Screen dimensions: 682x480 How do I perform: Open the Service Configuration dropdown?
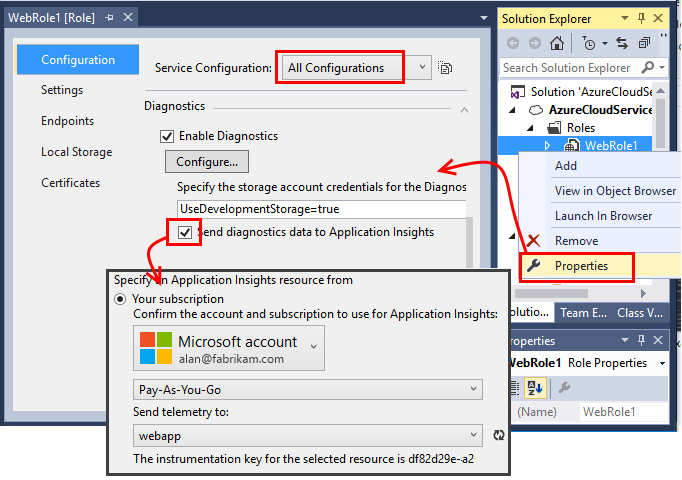[x=423, y=68]
